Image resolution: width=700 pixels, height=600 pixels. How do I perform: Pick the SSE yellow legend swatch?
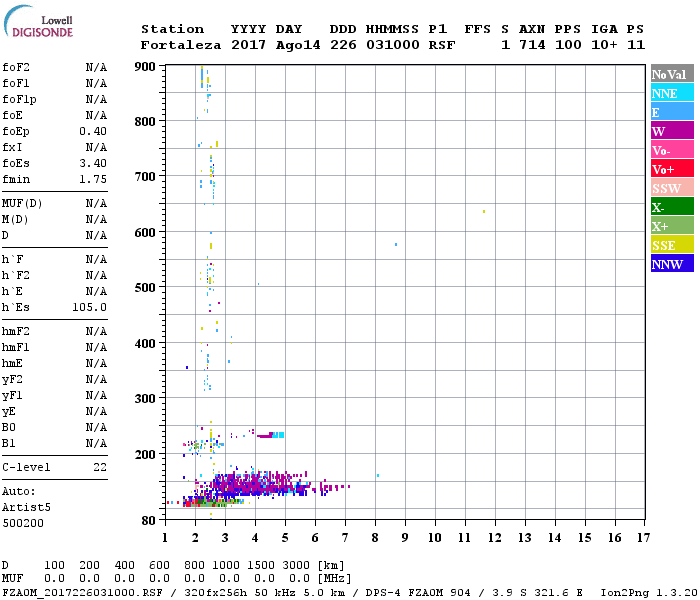[672, 245]
